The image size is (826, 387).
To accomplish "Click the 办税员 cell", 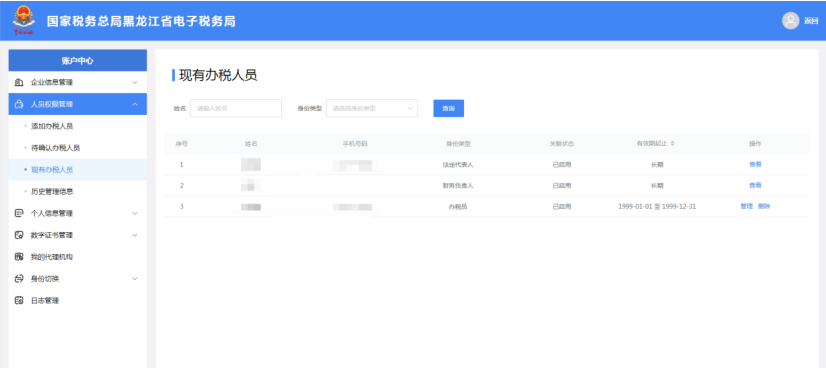I will [458, 206].
